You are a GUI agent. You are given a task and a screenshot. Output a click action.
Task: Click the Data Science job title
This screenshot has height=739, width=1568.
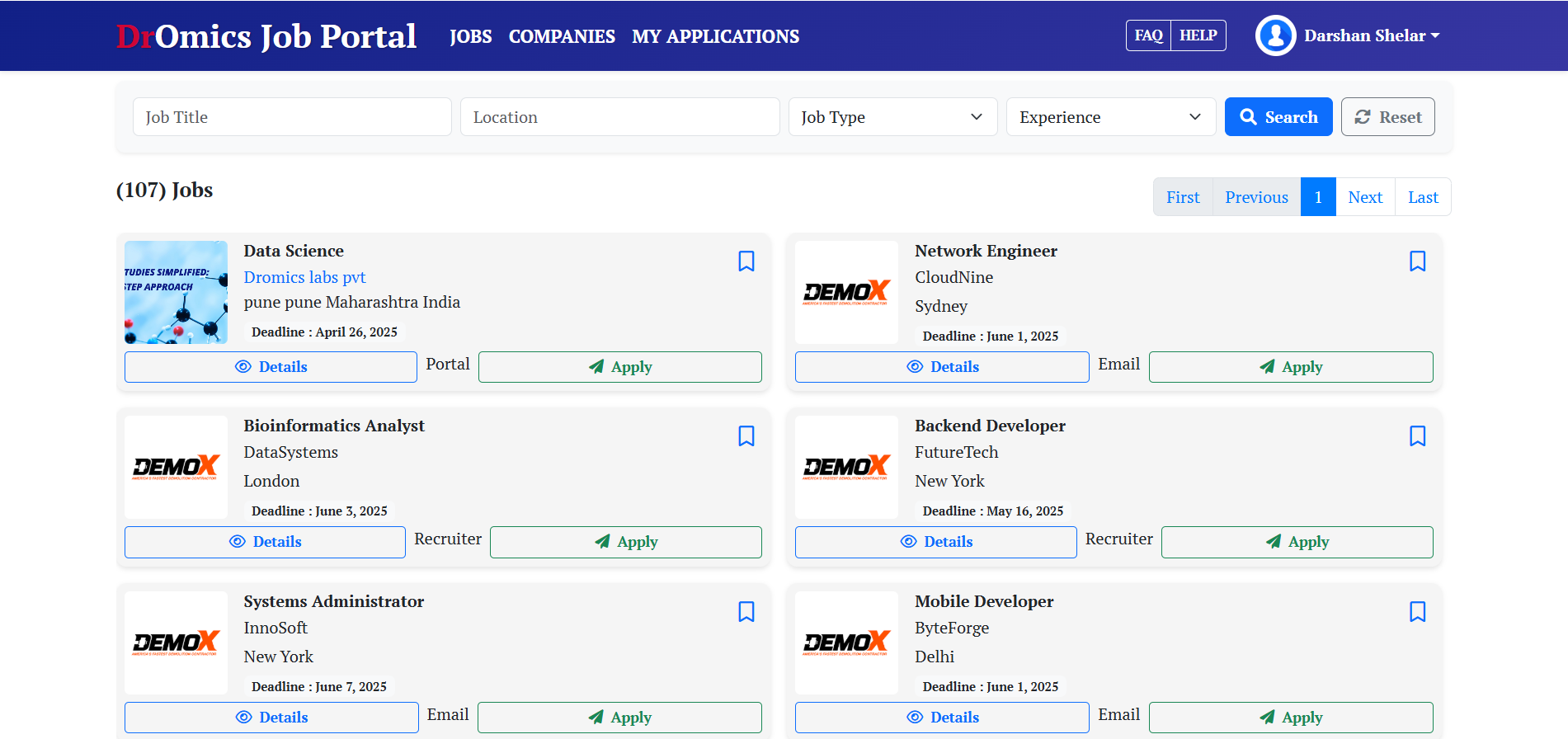click(x=294, y=251)
